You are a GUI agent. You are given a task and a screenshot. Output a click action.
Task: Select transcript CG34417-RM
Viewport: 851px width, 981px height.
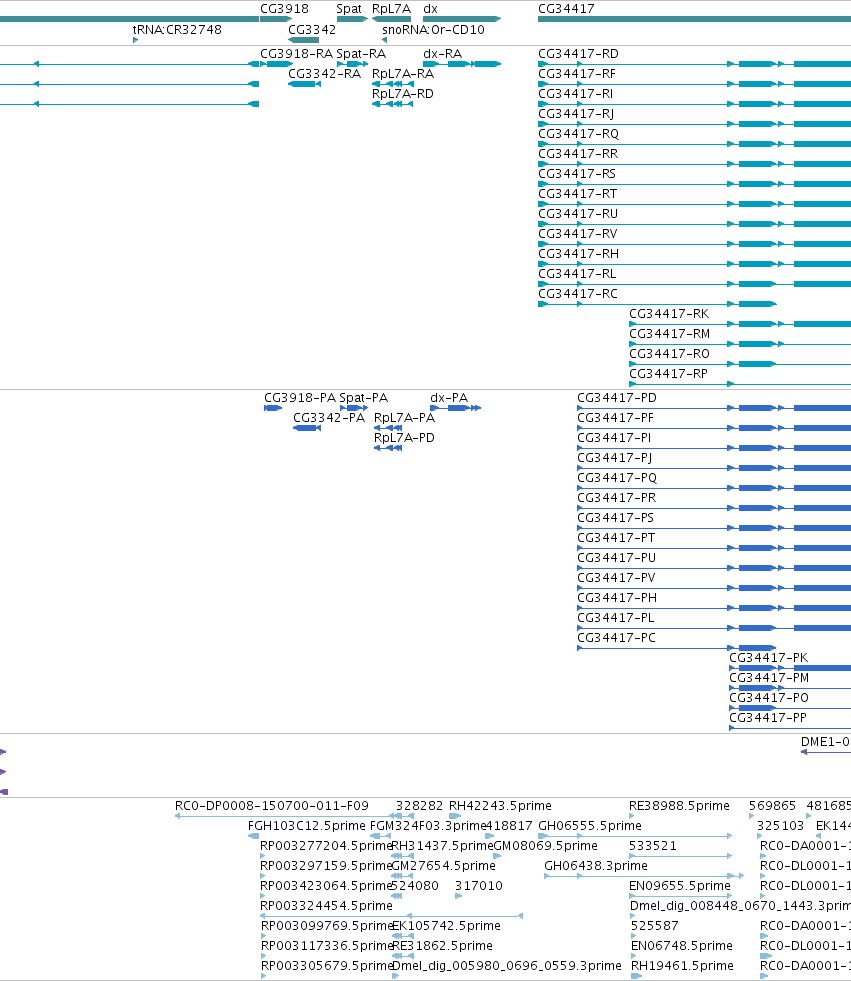[x=670, y=334]
